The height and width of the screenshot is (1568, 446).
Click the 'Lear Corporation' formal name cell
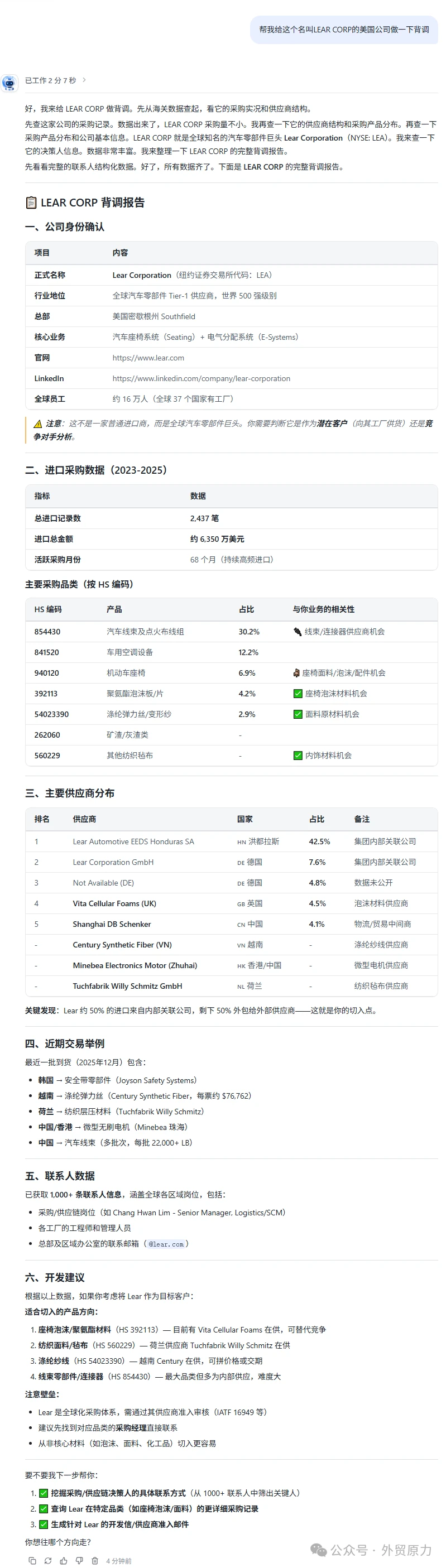pyautogui.click(x=141, y=275)
